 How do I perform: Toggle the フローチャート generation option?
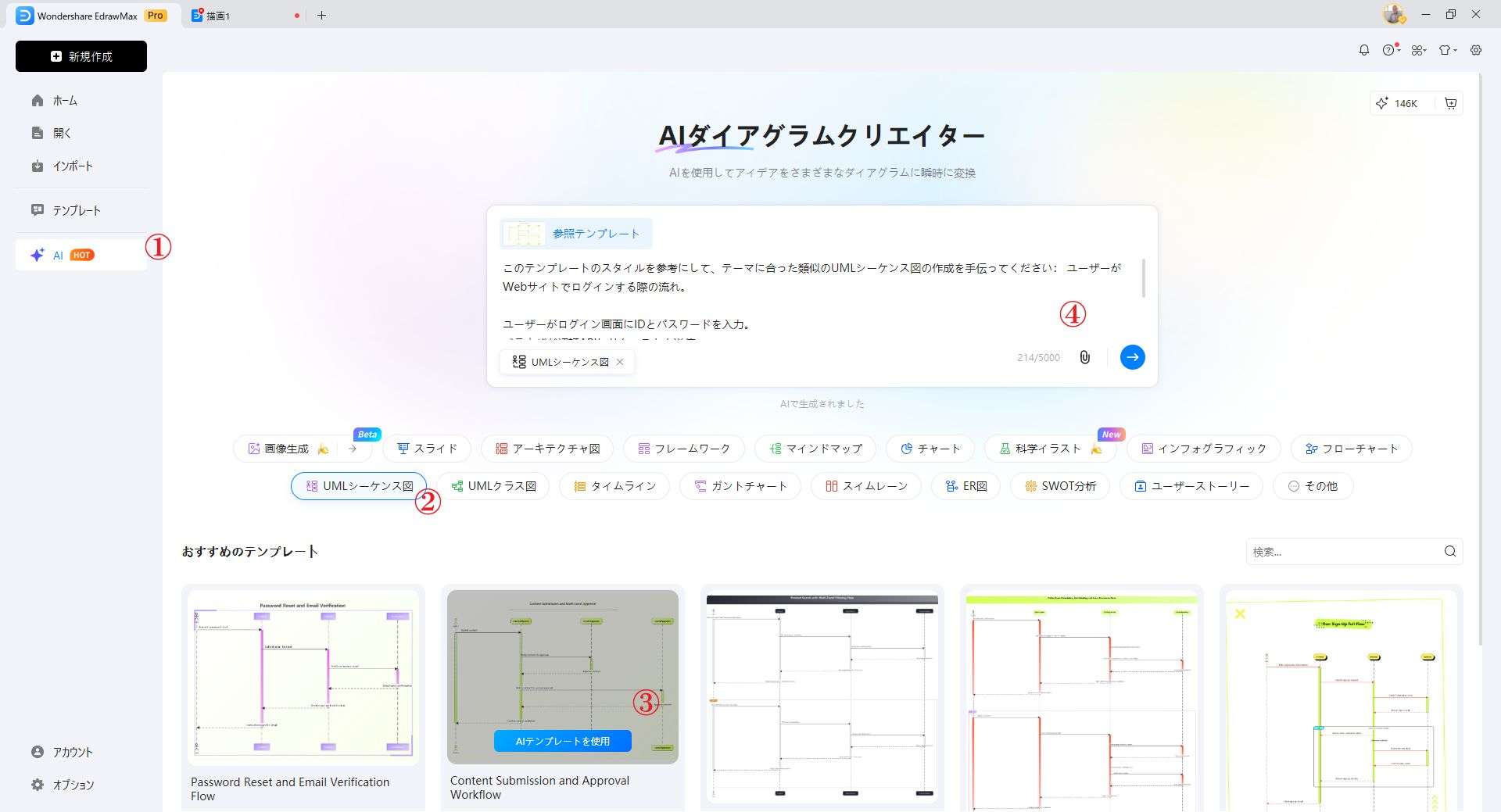click(x=1350, y=448)
